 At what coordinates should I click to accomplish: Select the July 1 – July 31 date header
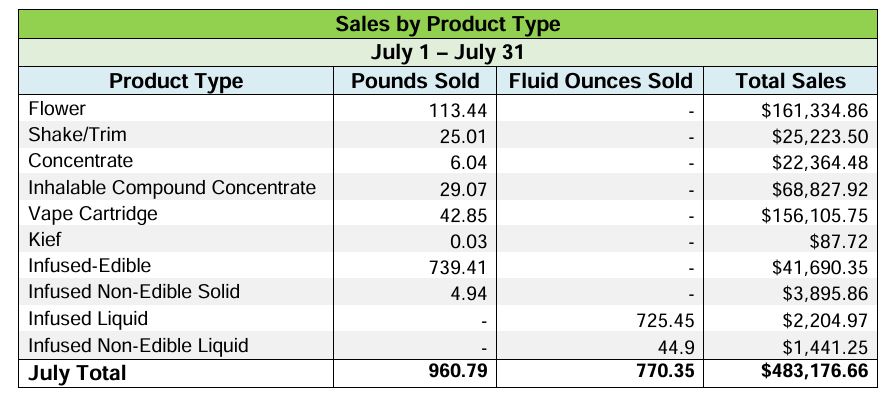(x=446, y=52)
